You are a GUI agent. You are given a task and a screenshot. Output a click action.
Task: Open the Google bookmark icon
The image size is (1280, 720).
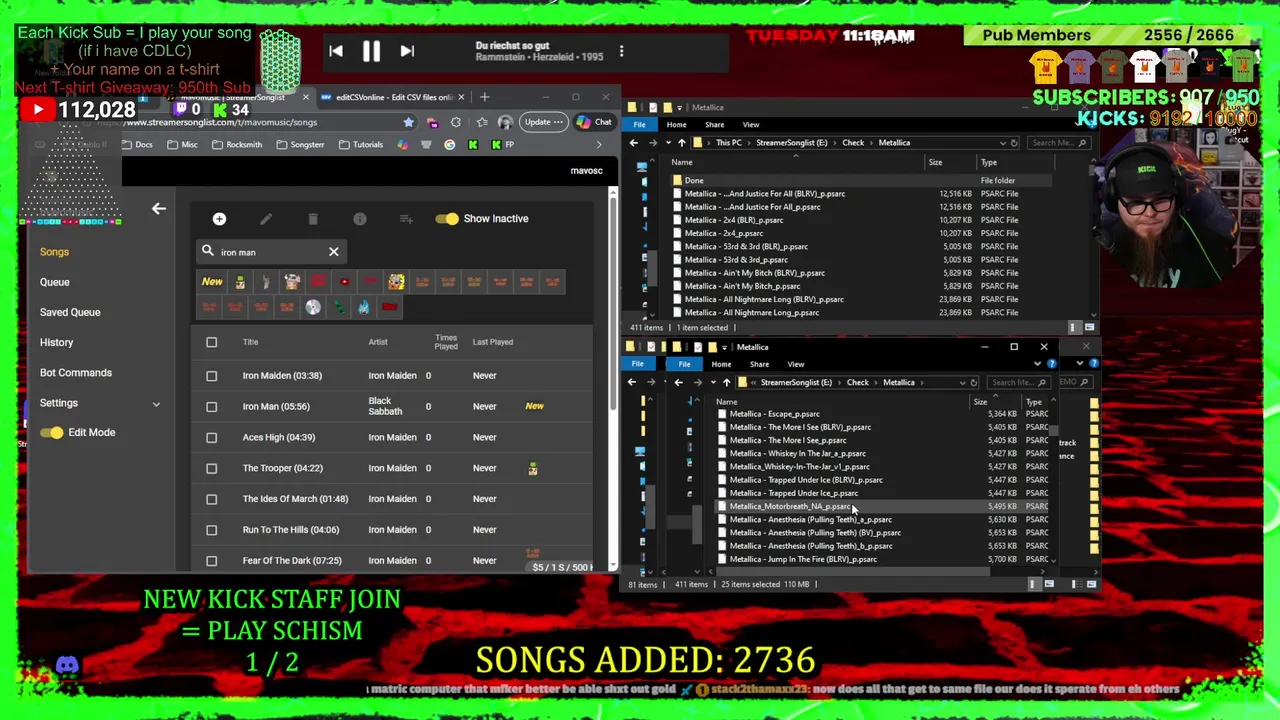click(x=449, y=144)
